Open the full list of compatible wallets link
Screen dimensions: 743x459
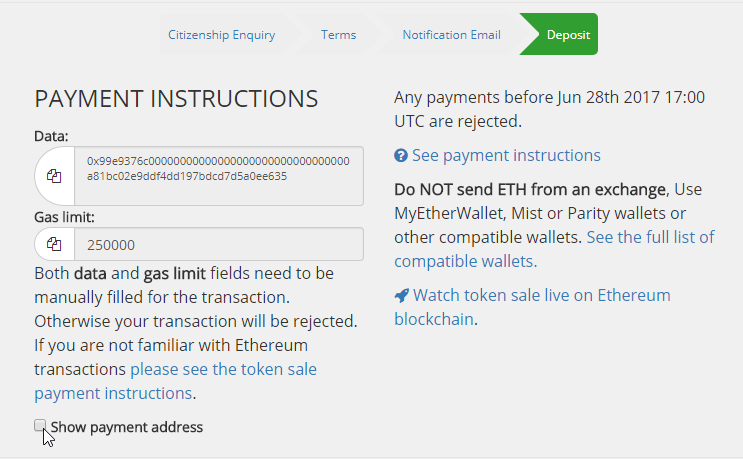pyautogui.click(x=554, y=249)
